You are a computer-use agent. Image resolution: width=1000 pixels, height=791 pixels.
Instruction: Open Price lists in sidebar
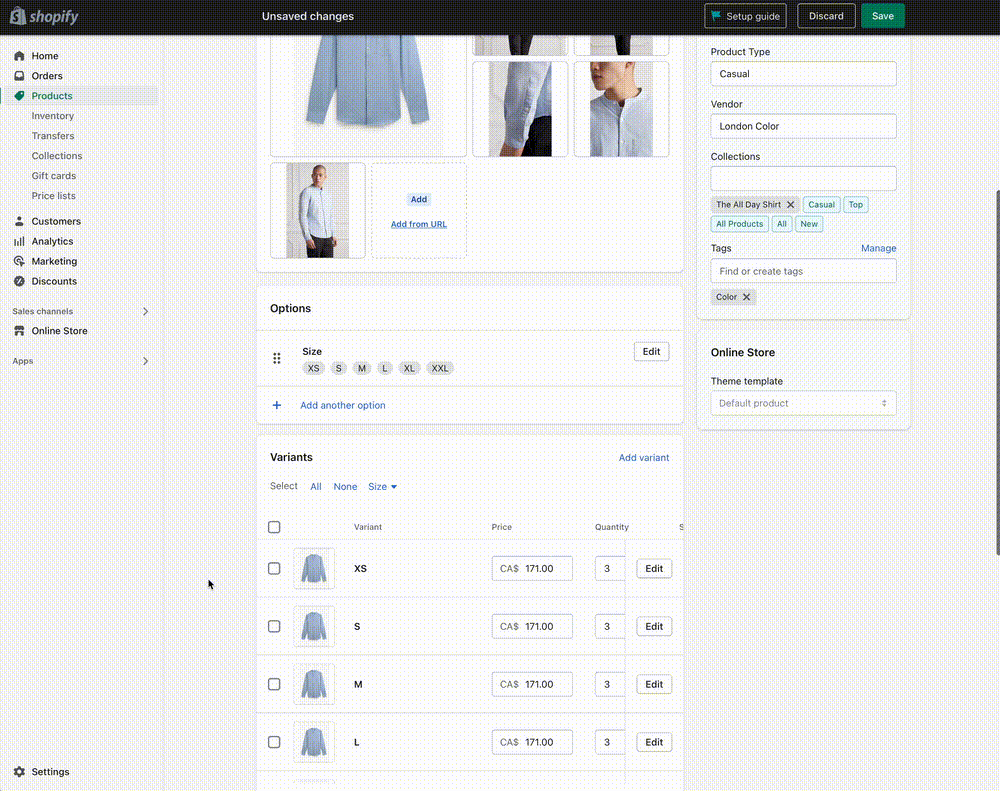pyautogui.click(x=54, y=195)
